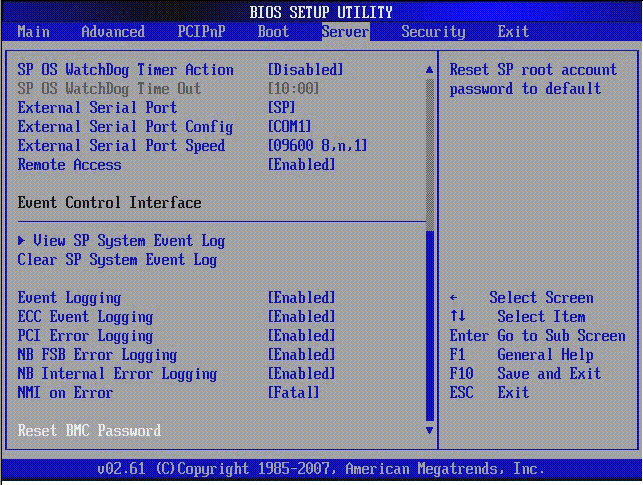
Task: Click the Select Screen key hint
Action: pyautogui.click(x=541, y=298)
